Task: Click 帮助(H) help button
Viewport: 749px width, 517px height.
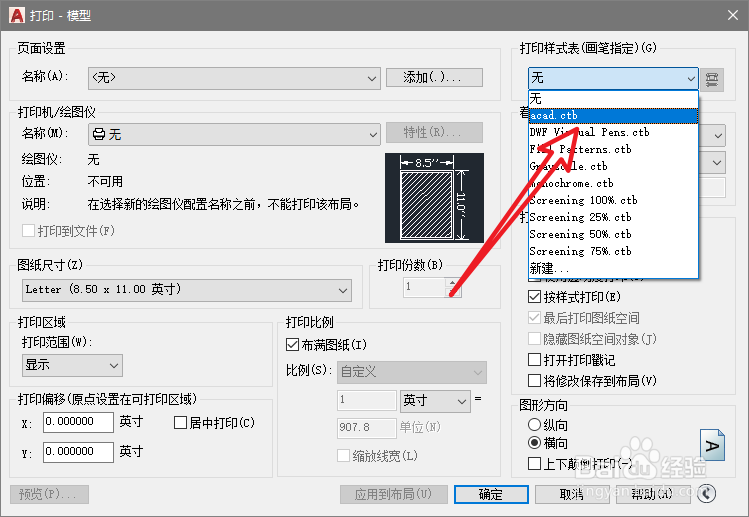Action: pos(653,494)
